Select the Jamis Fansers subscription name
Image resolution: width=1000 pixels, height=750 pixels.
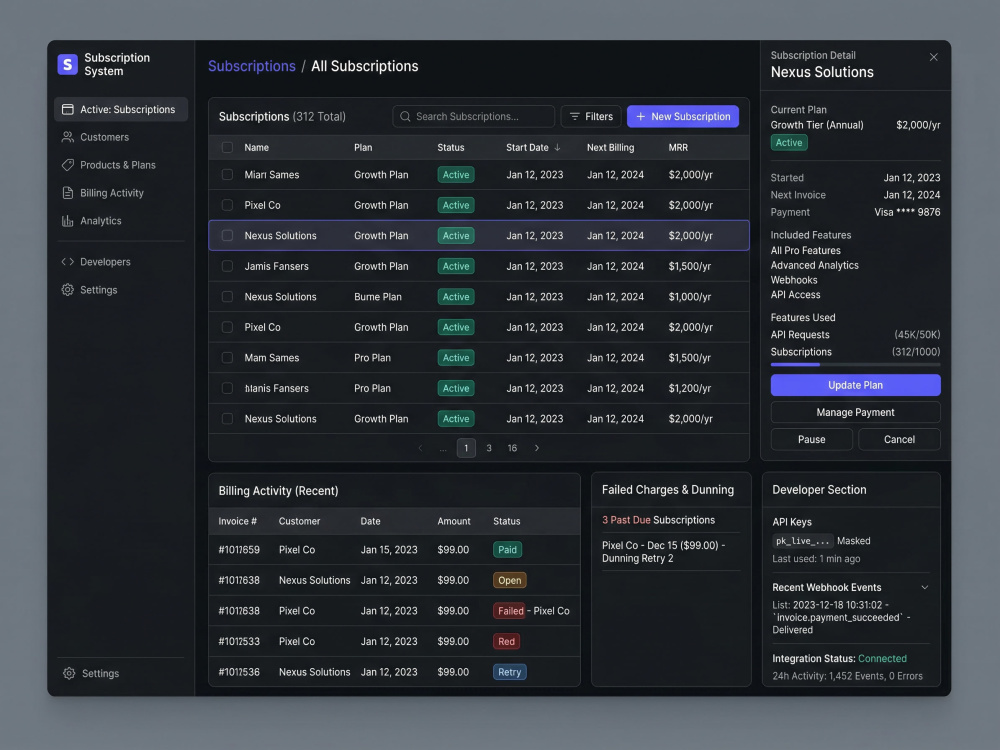(x=276, y=266)
